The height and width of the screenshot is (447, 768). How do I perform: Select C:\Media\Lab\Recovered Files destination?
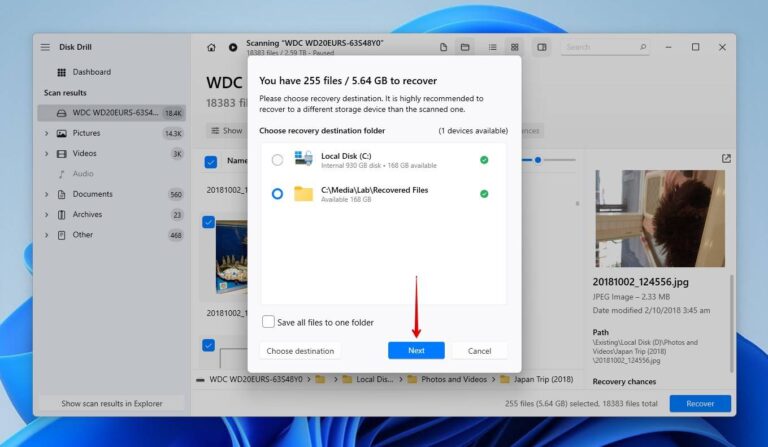pos(277,194)
